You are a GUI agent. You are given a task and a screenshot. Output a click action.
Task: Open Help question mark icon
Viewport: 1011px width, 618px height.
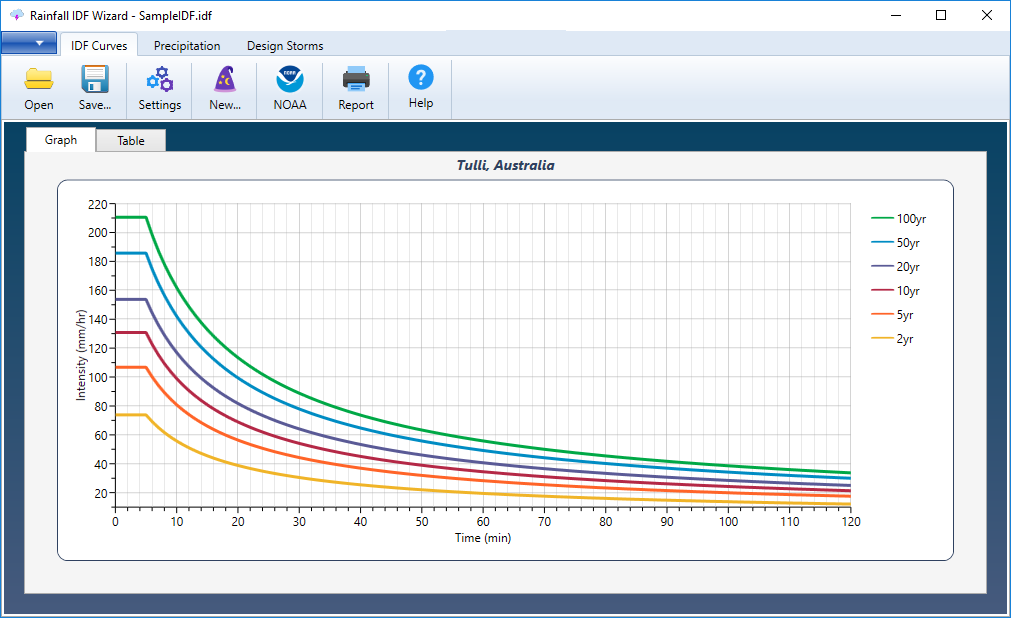(420, 77)
